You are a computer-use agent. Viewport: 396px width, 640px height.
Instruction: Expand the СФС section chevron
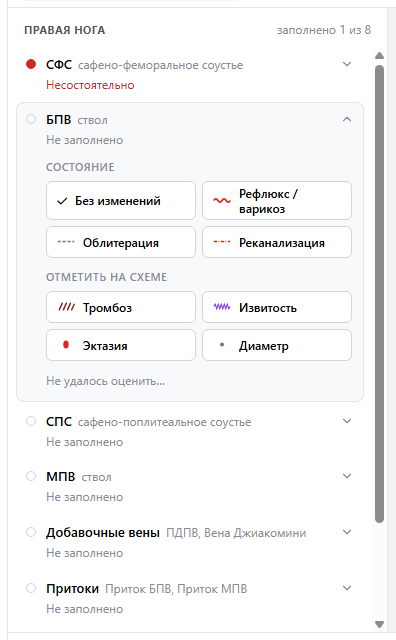(347, 64)
